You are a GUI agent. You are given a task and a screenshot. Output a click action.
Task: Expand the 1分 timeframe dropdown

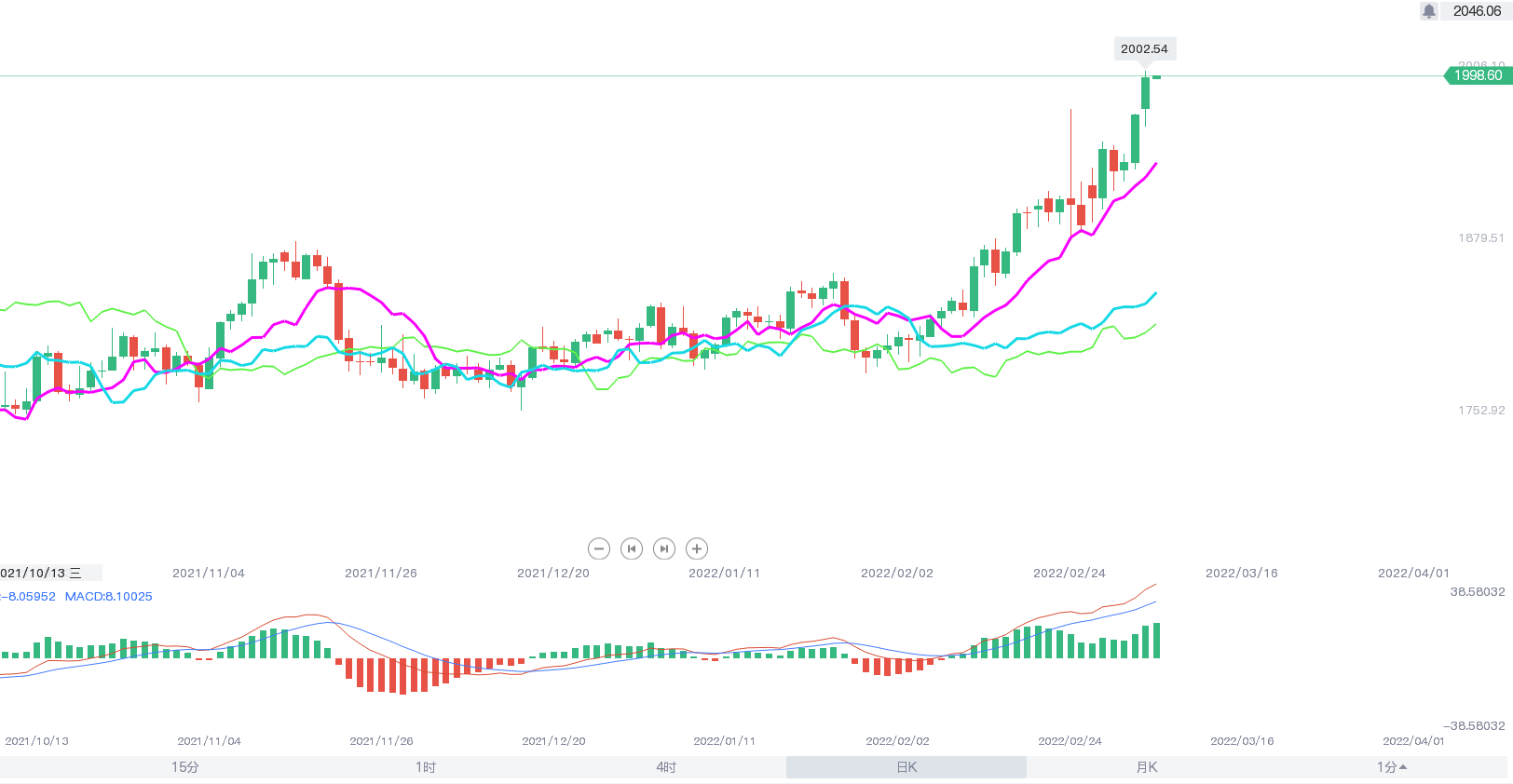pyautogui.click(x=1391, y=767)
